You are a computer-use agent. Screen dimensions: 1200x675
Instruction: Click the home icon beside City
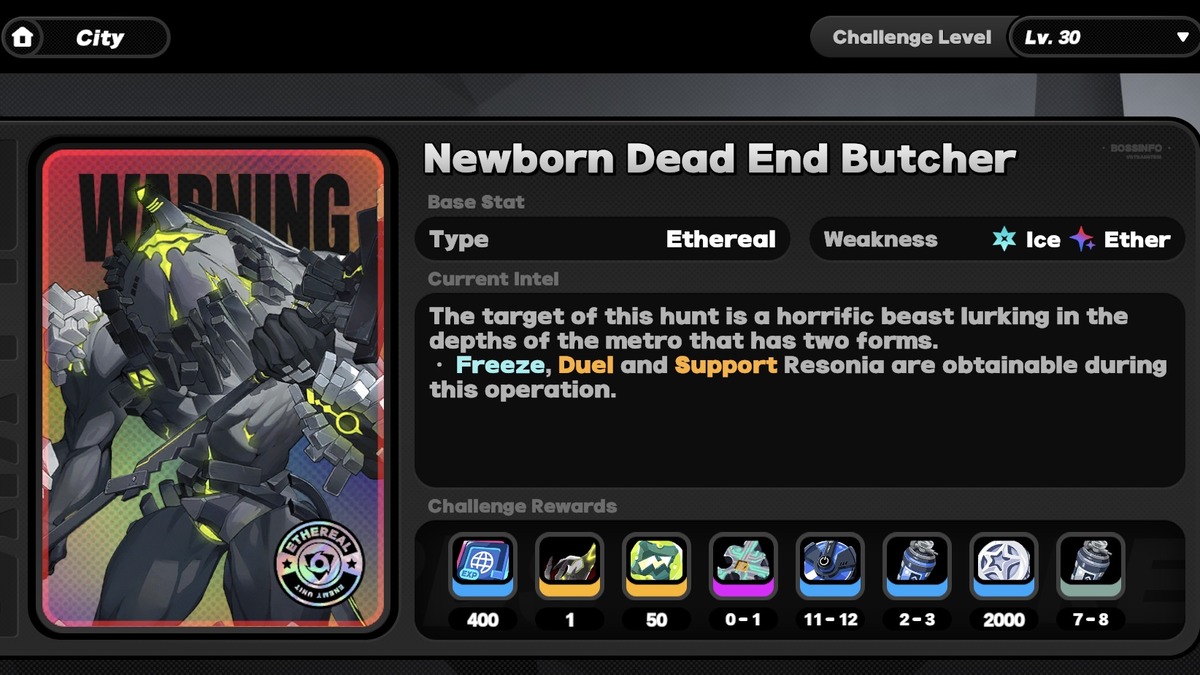pyautogui.click(x=22, y=38)
